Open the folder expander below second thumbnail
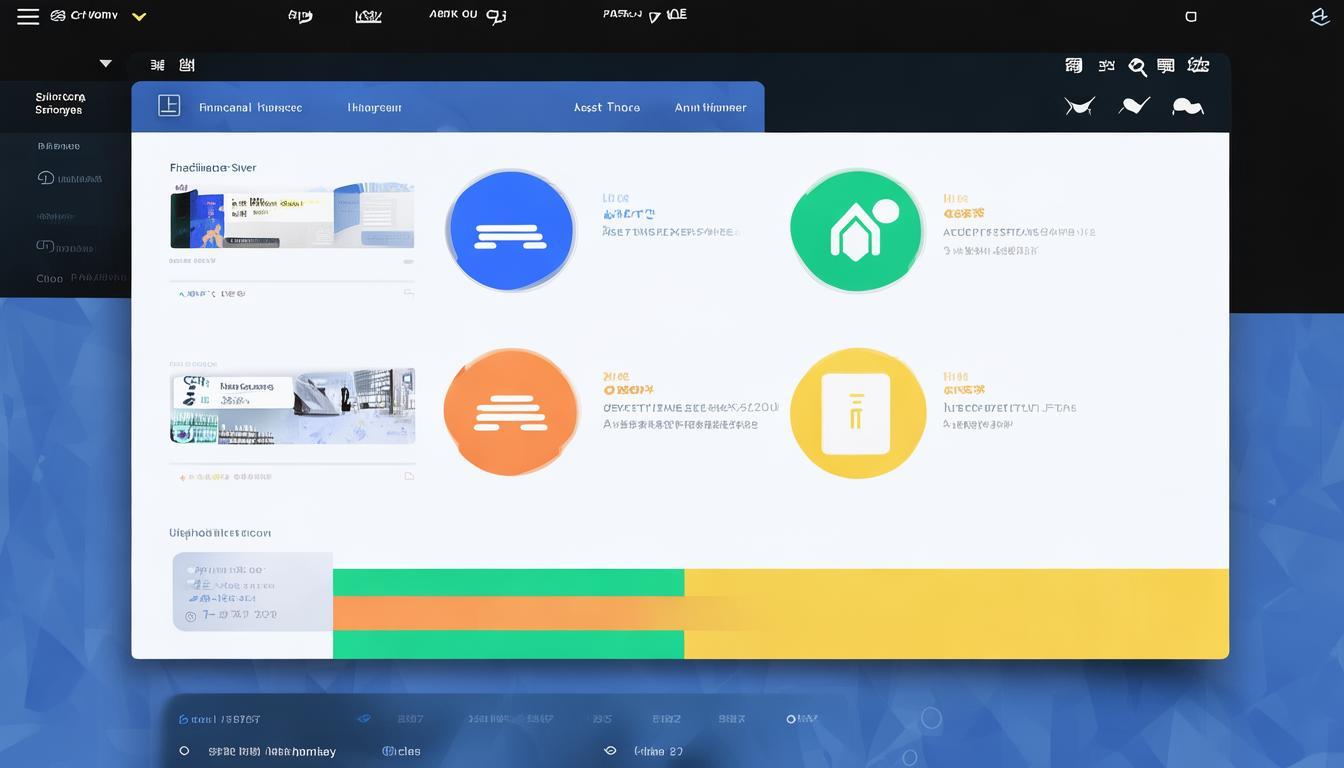Screen dimensions: 1344x768 [409, 477]
